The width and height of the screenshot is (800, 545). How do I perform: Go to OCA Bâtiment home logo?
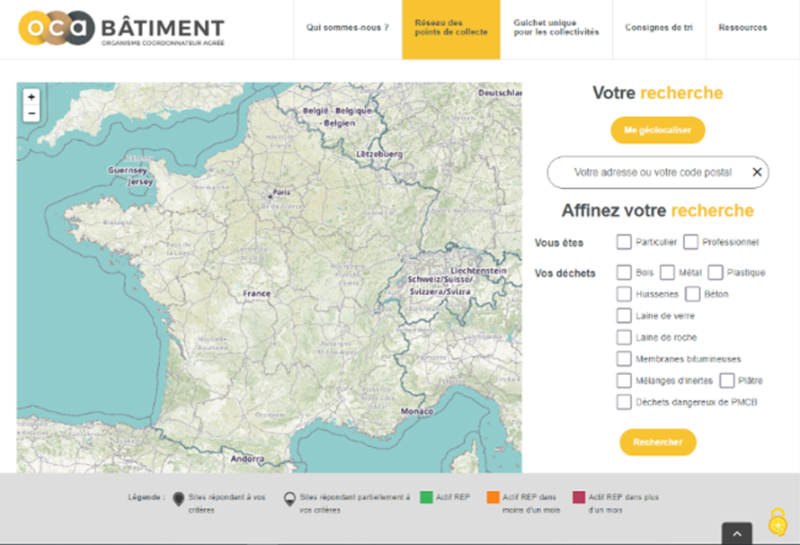[x=121, y=29]
